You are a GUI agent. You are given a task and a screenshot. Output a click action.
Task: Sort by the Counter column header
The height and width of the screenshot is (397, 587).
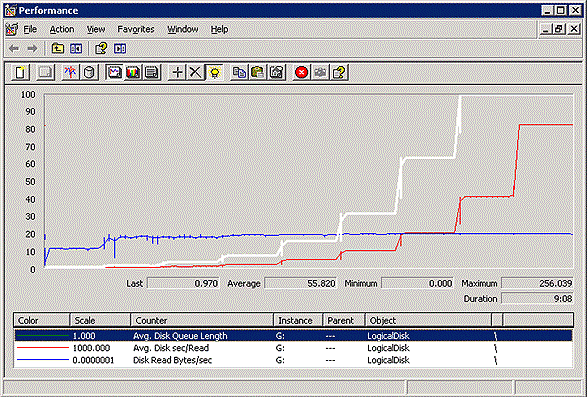(202, 321)
